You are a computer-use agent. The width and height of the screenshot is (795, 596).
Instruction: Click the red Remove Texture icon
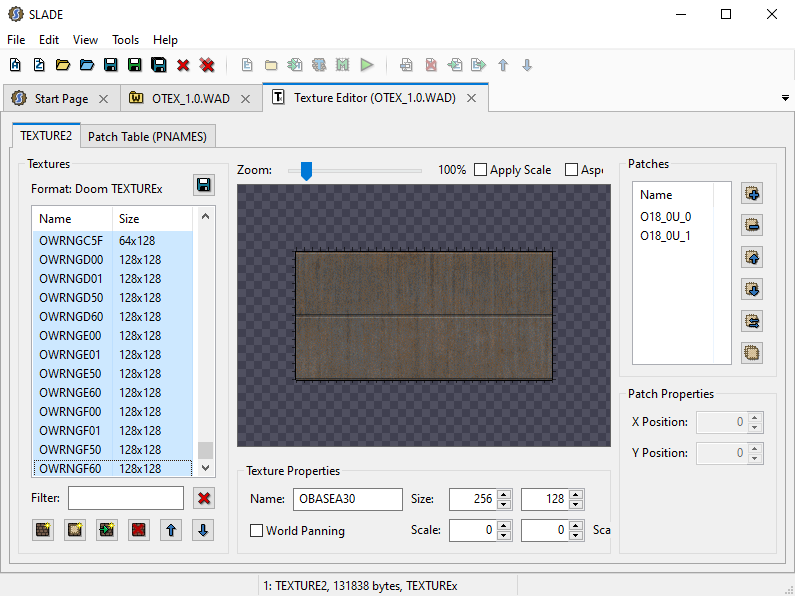tap(139, 530)
